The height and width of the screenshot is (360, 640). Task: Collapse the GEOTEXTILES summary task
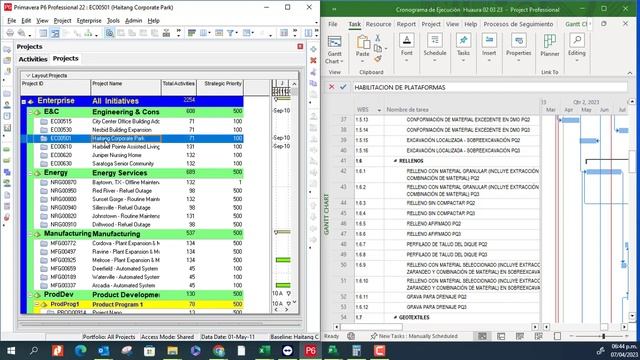pos(395,317)
